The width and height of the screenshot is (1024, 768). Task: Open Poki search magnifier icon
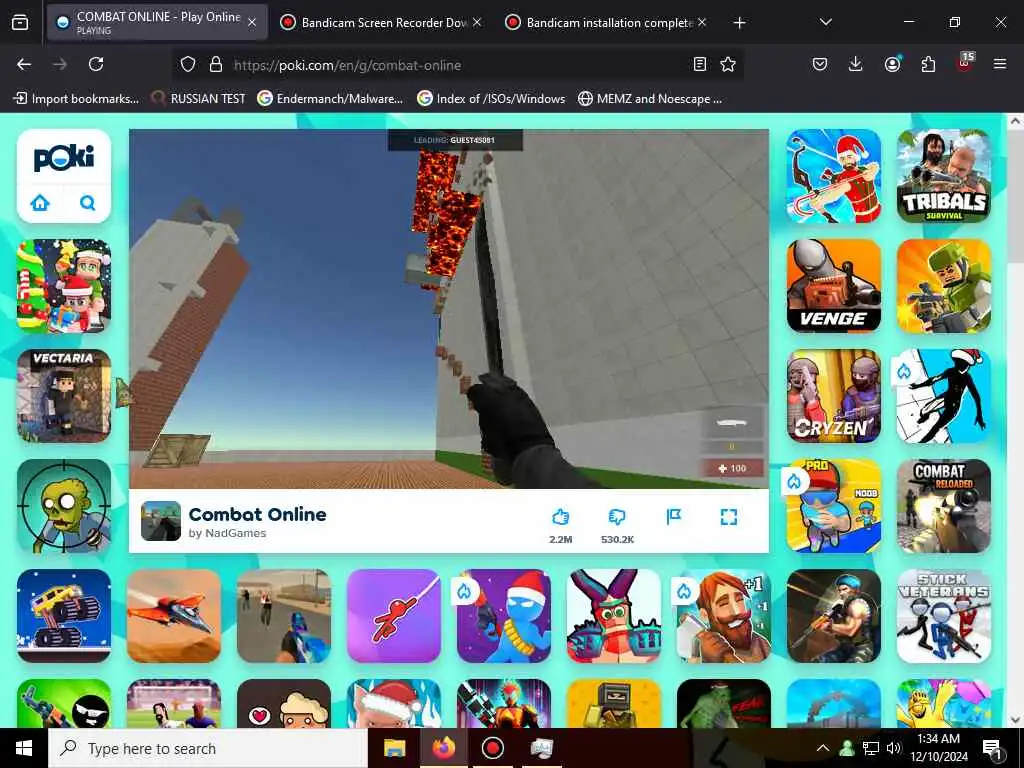(x=88, y=203)
